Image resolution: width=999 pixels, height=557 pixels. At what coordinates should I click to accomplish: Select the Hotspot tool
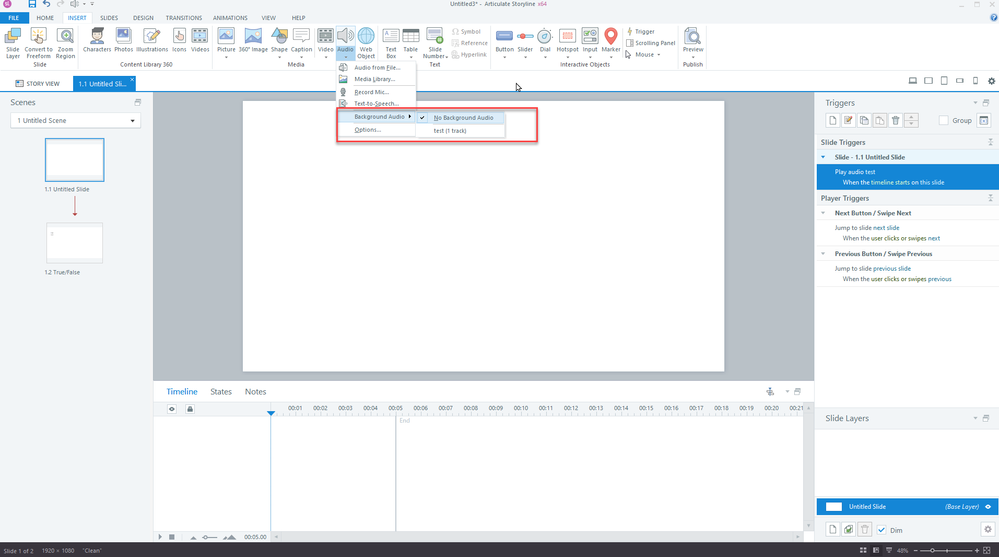[567, 40]
